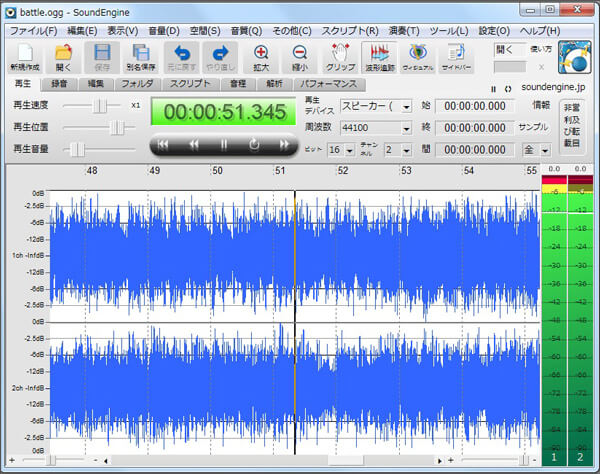Select the クリップ hand tool icon
The width and height of the screenshot is (600, 474).
click(x=340, y=57)
